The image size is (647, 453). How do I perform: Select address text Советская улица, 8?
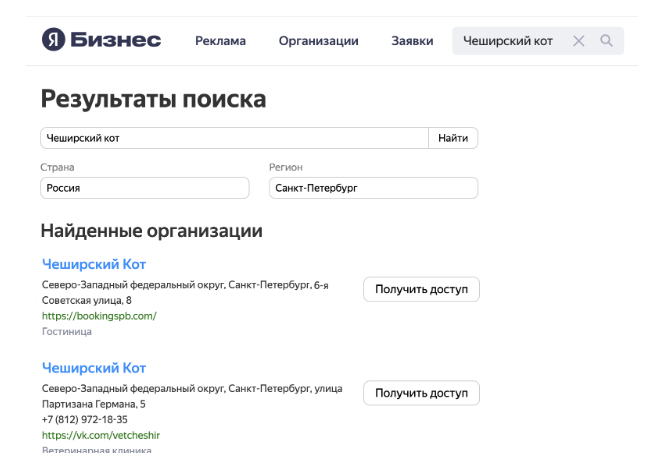pyautogui.click(x=87, y=300)
